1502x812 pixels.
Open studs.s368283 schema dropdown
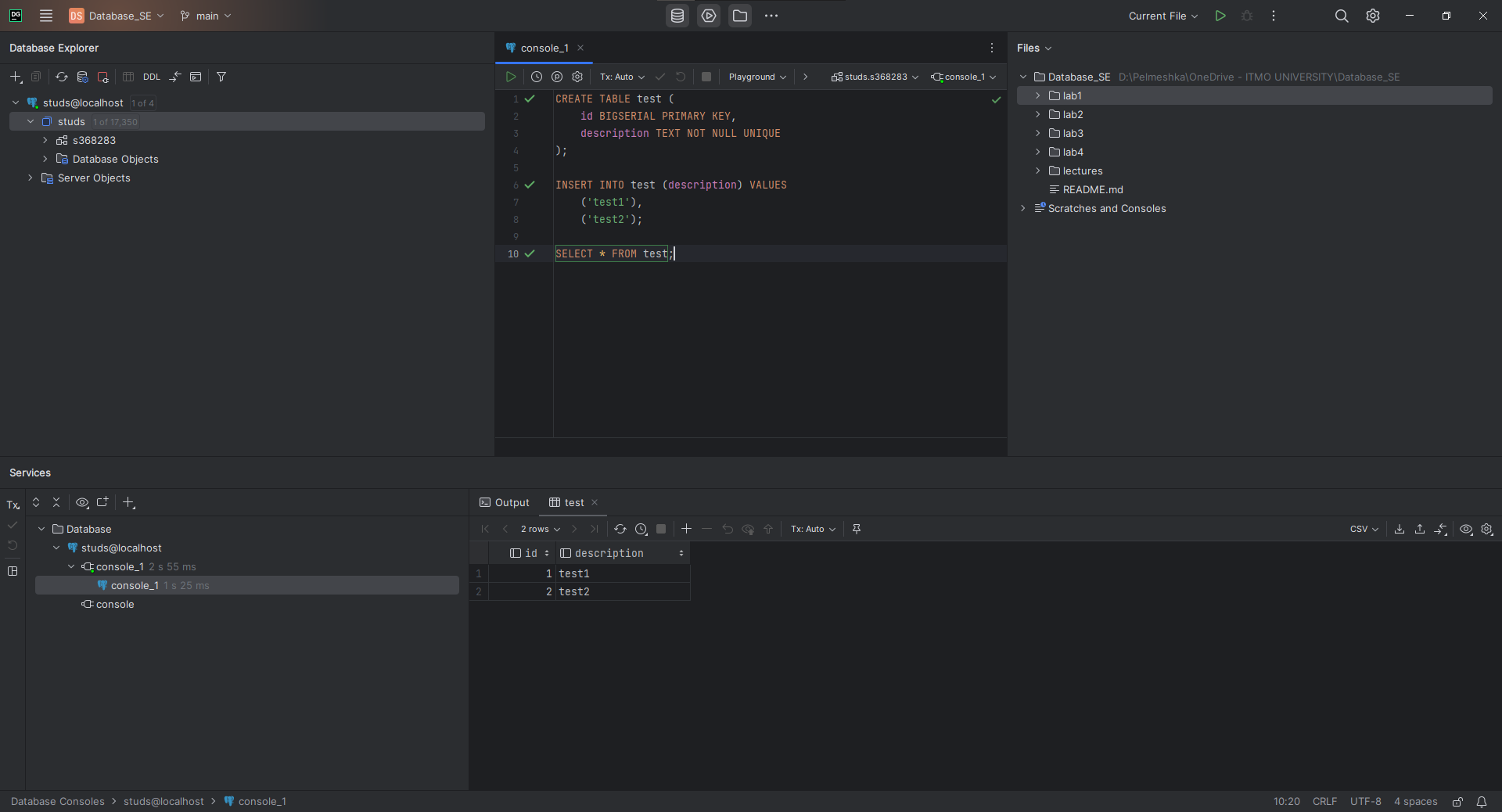pyautogui.click(x=875, y=77)
